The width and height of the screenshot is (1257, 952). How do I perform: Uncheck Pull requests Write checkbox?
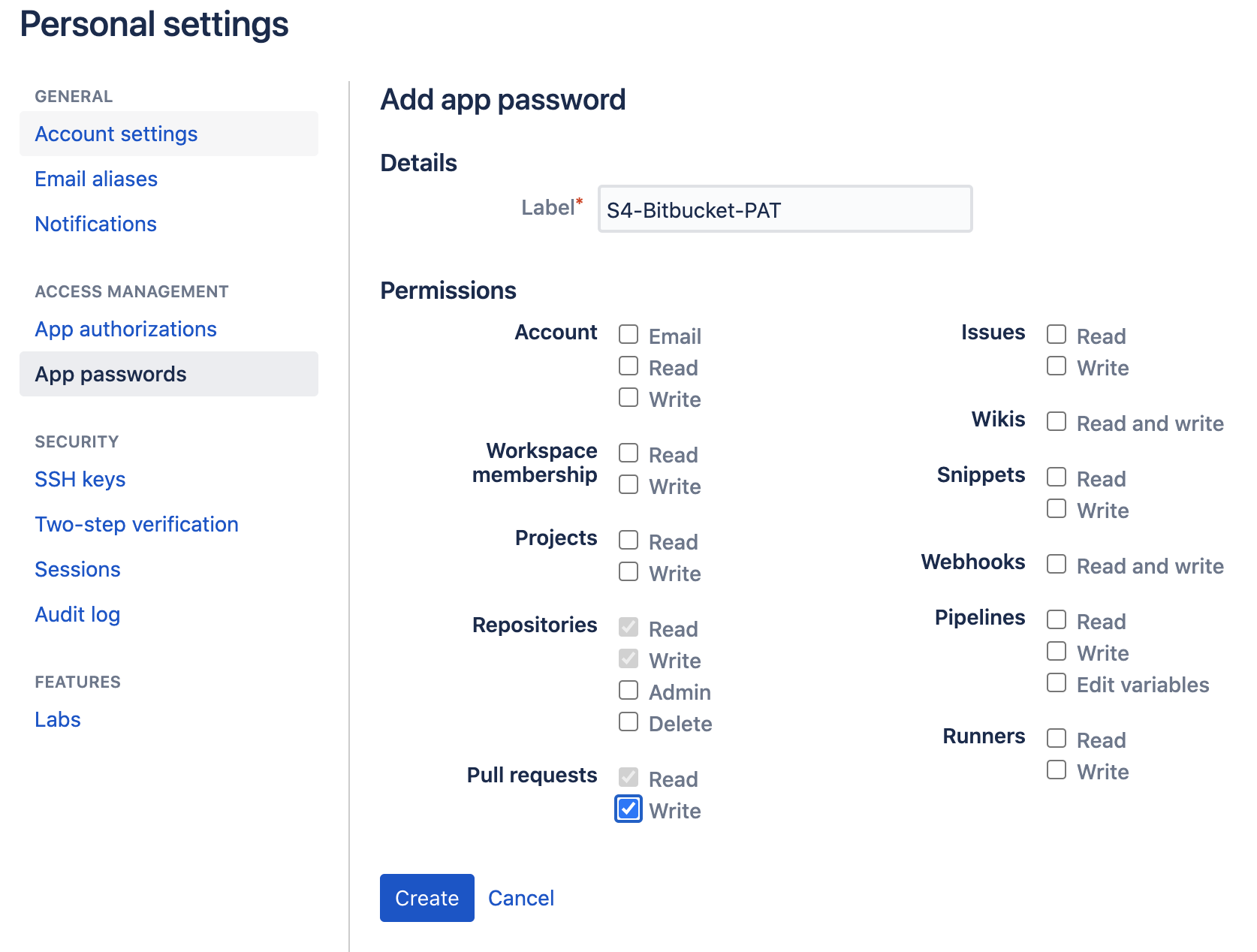click(x=628, y=809)
